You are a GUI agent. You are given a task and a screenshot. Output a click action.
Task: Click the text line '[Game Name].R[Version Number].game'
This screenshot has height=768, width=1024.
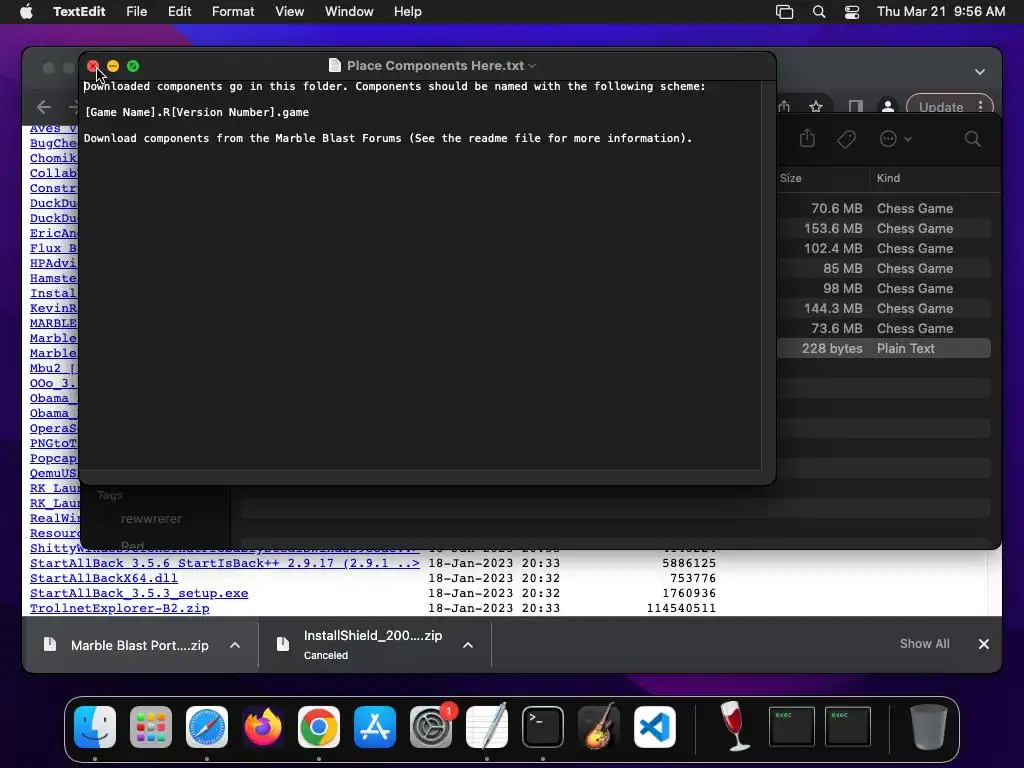tap(197, 112)
